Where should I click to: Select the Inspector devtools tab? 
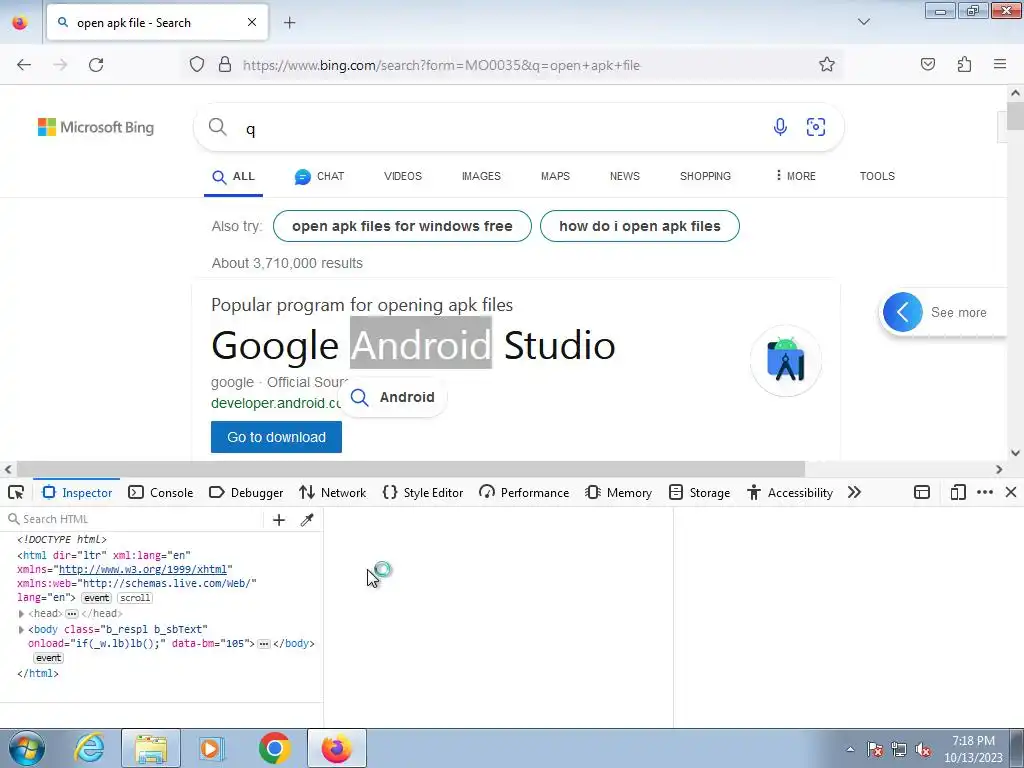[x=77, y=492]
